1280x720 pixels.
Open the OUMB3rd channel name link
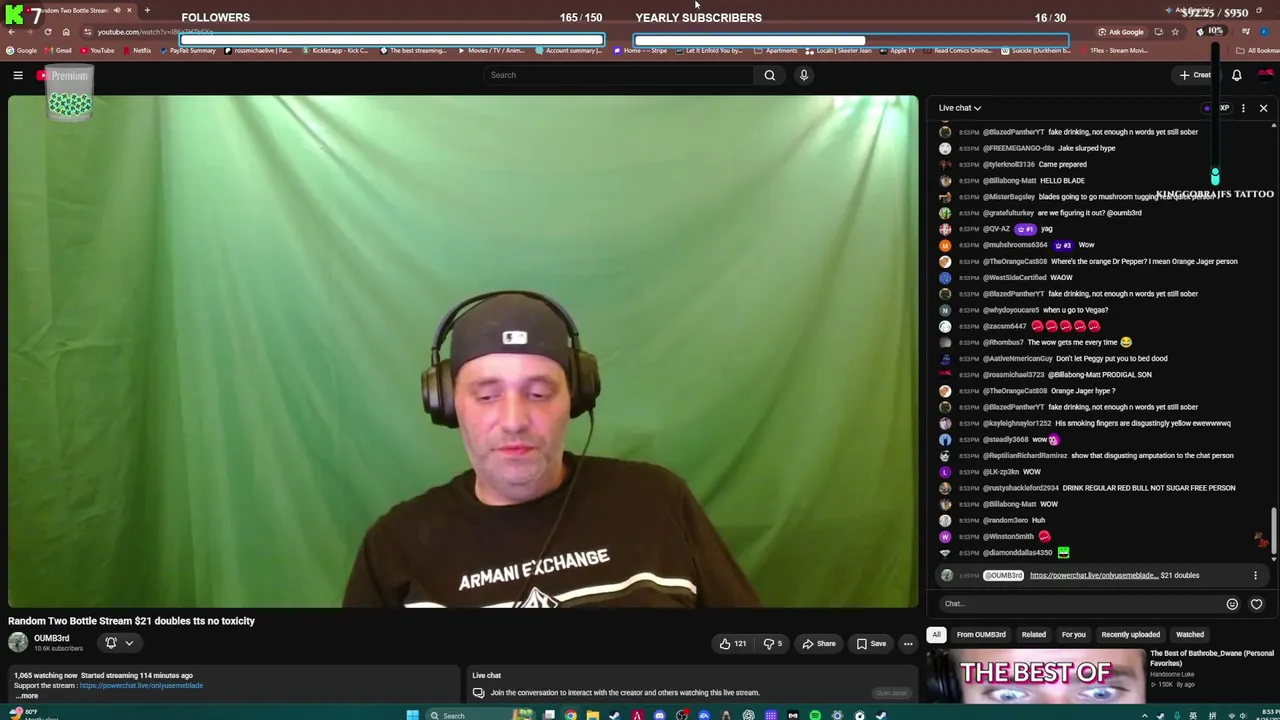[x=52, y=638]
